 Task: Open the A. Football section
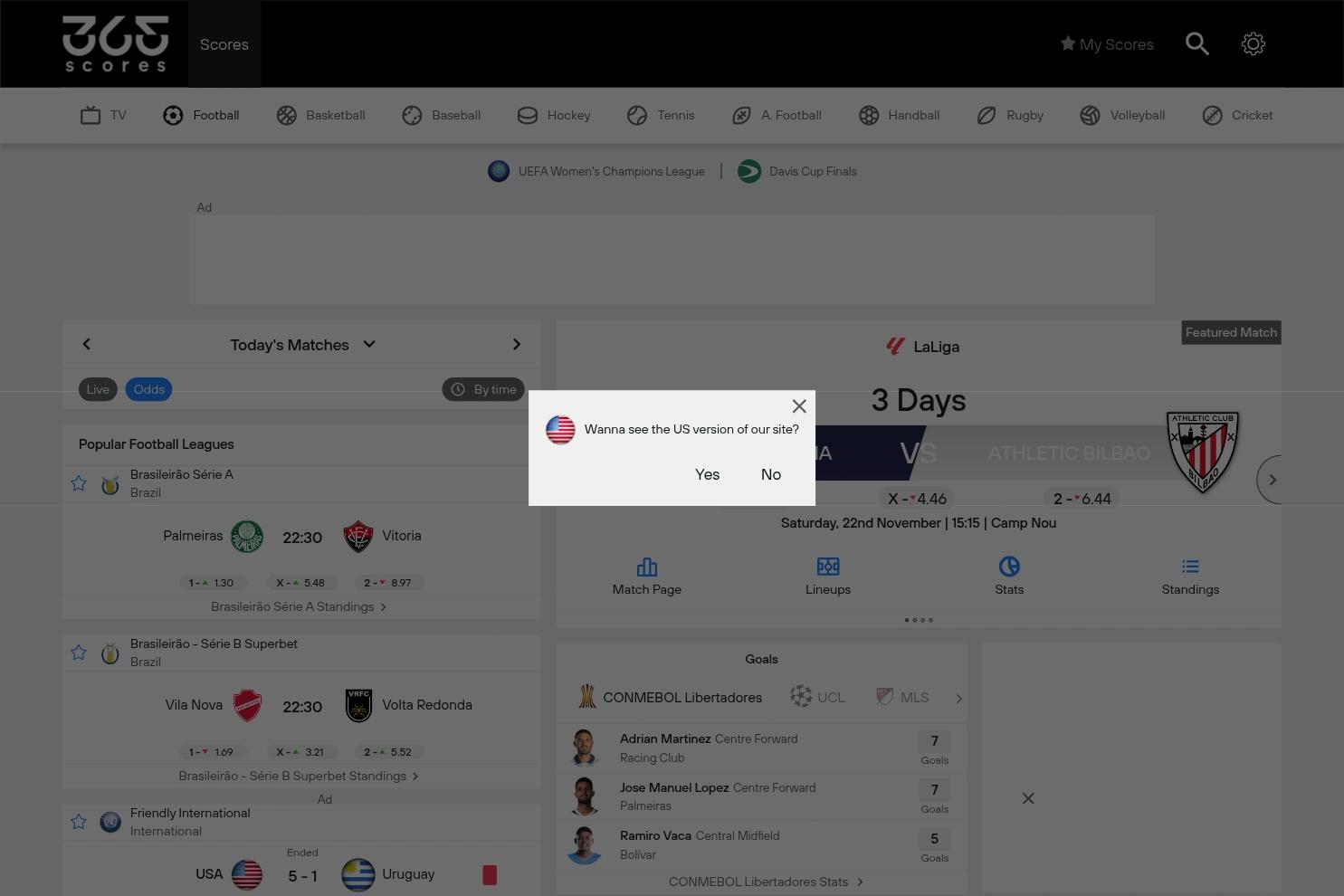pos(777,115)
